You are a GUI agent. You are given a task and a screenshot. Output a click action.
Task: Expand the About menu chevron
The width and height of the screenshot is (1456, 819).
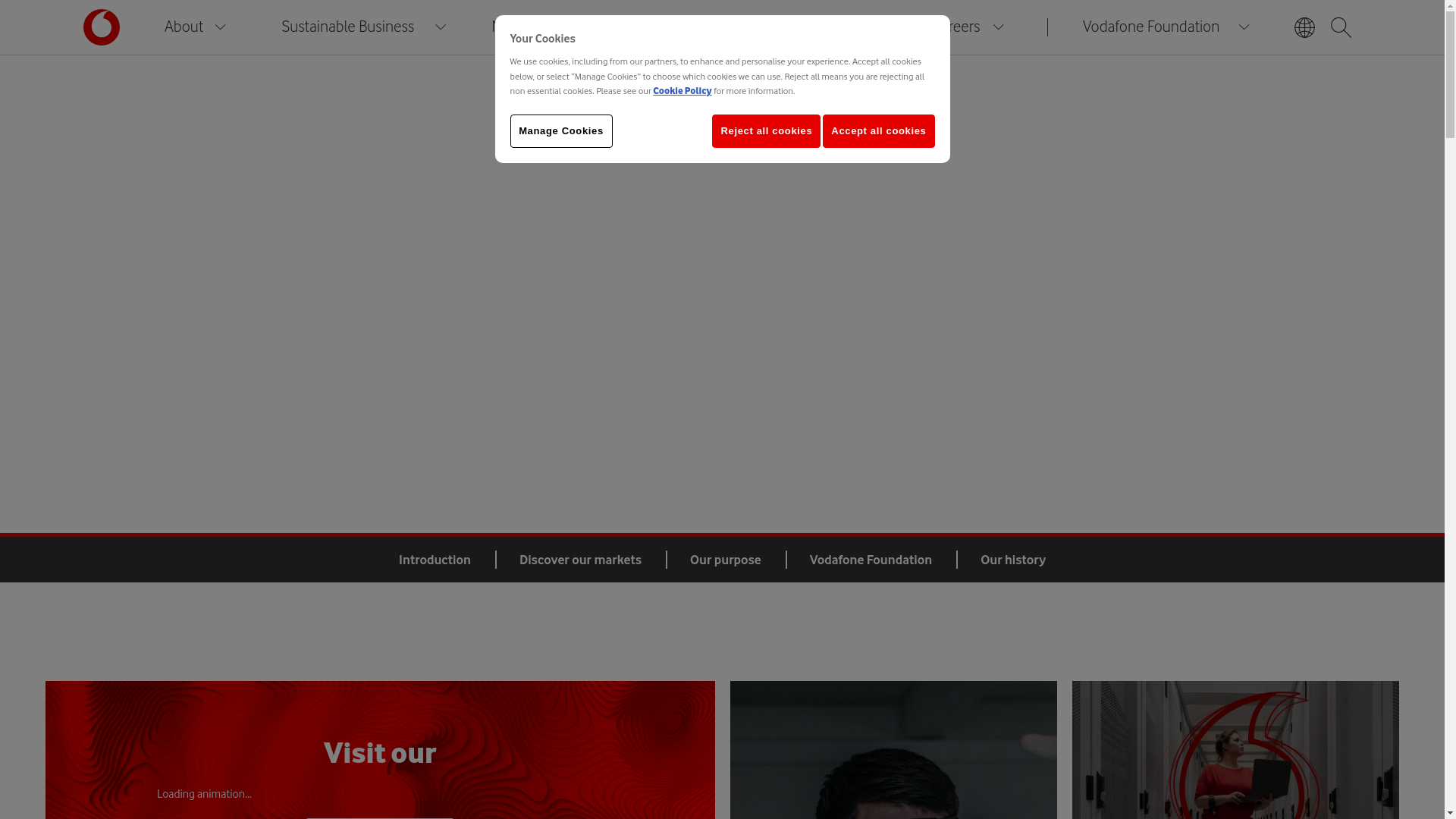click(220, 27)
